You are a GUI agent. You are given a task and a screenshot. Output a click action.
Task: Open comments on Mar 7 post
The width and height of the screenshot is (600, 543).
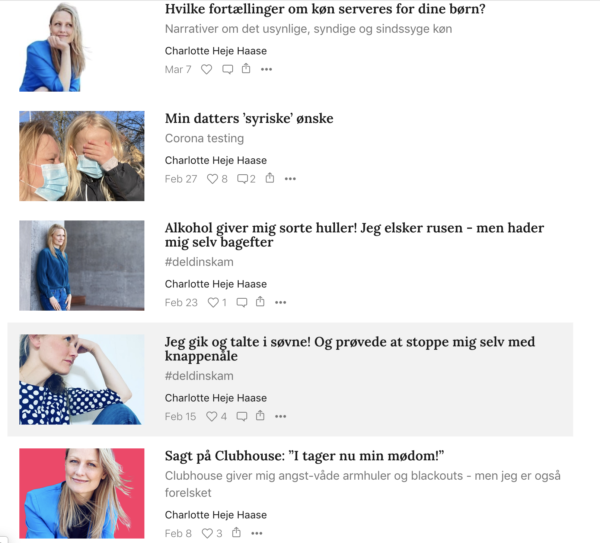pyautogui.click(x=228, y=69)
